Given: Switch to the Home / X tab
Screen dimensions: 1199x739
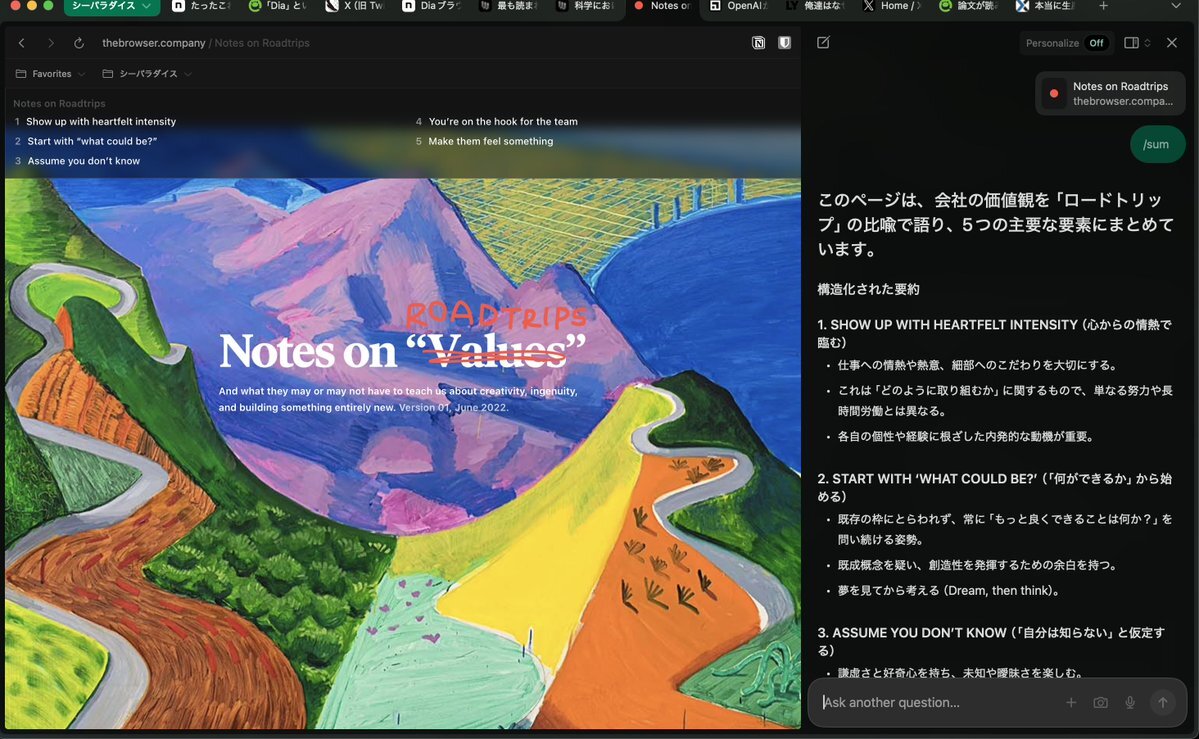Looking at the screenshot, I should [x=892, y=6].
